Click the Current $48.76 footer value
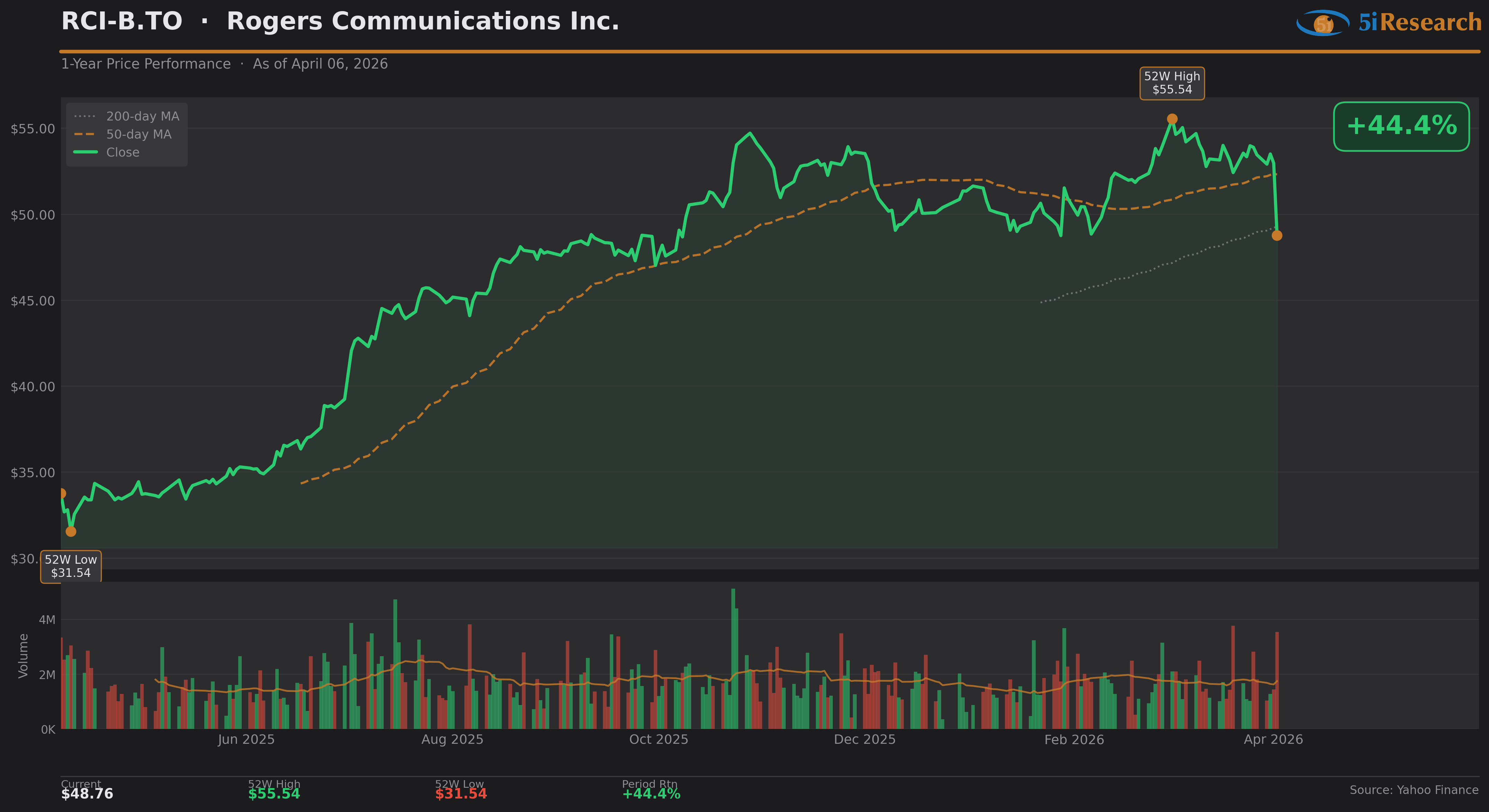 (x=87, y=794)
